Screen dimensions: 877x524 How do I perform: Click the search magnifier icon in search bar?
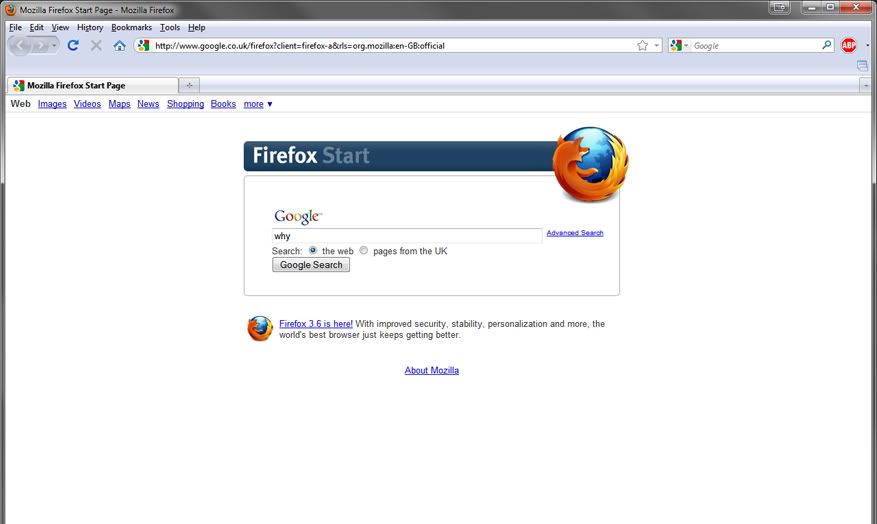(x=827, y=45)
